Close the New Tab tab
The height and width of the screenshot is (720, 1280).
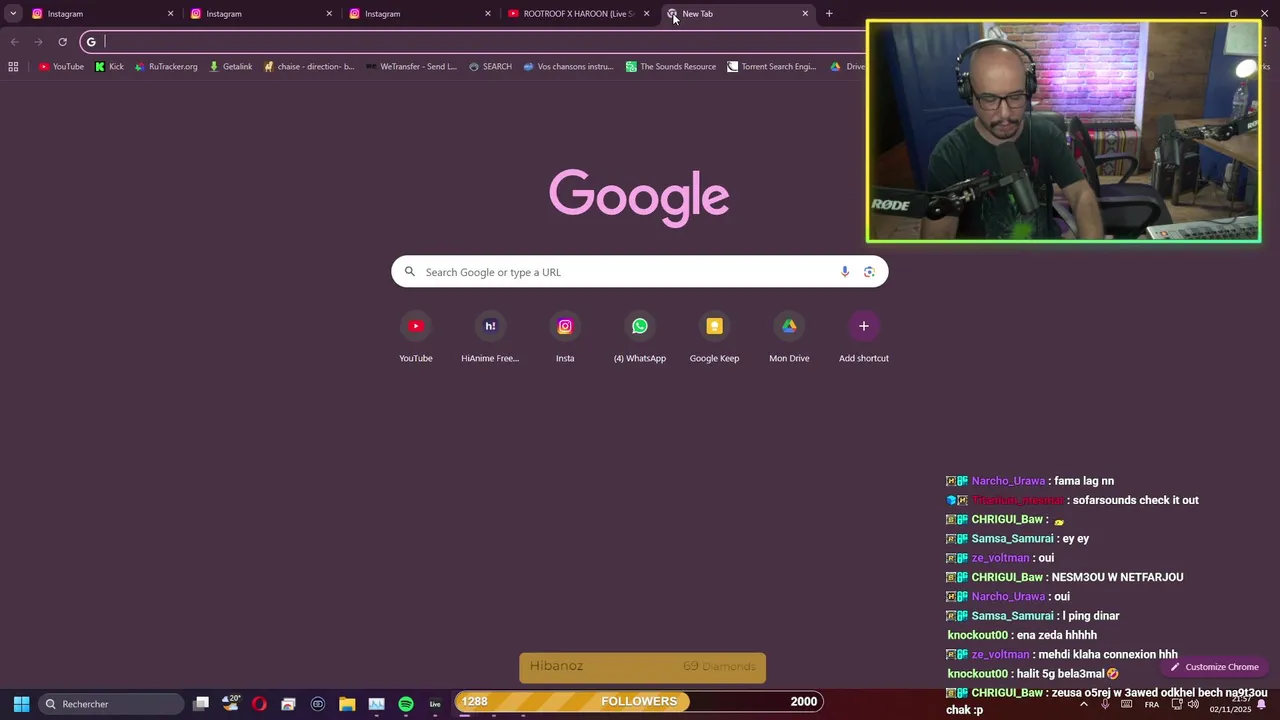point(805,14)
